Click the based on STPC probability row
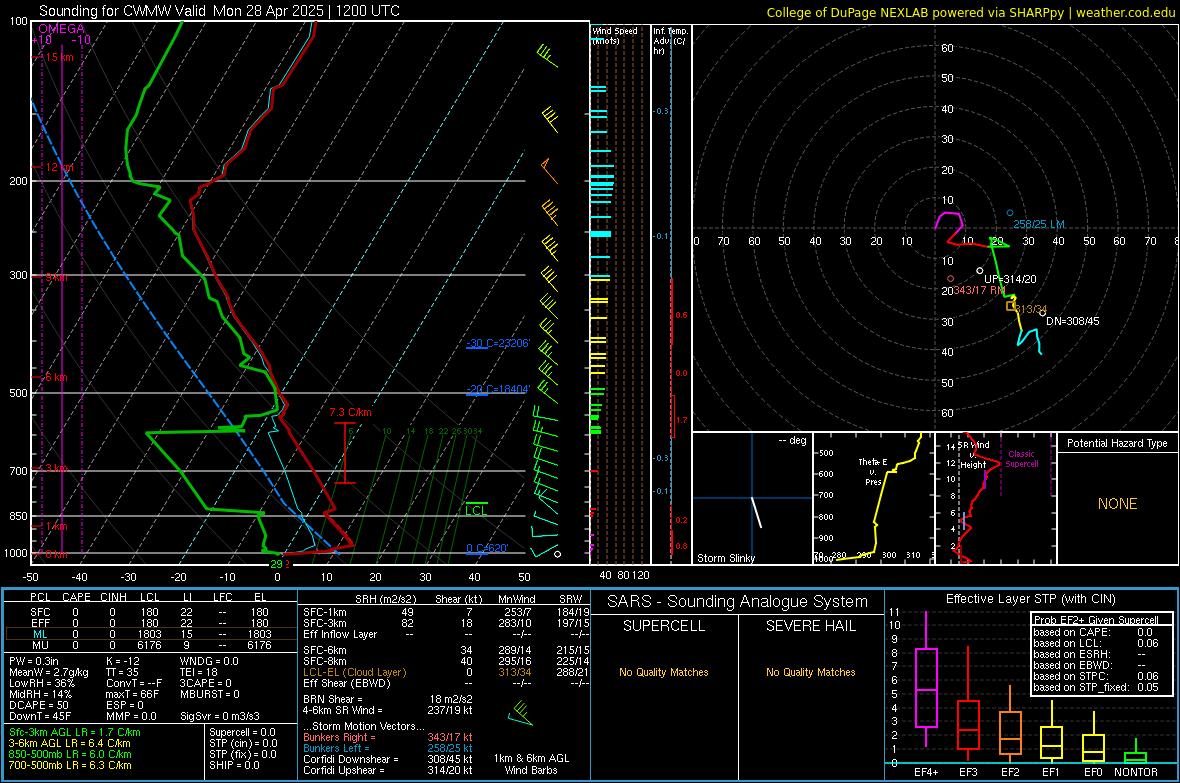Image resolution: width=1180 pixels, height=783 pixels. (x=1096, y=676)
